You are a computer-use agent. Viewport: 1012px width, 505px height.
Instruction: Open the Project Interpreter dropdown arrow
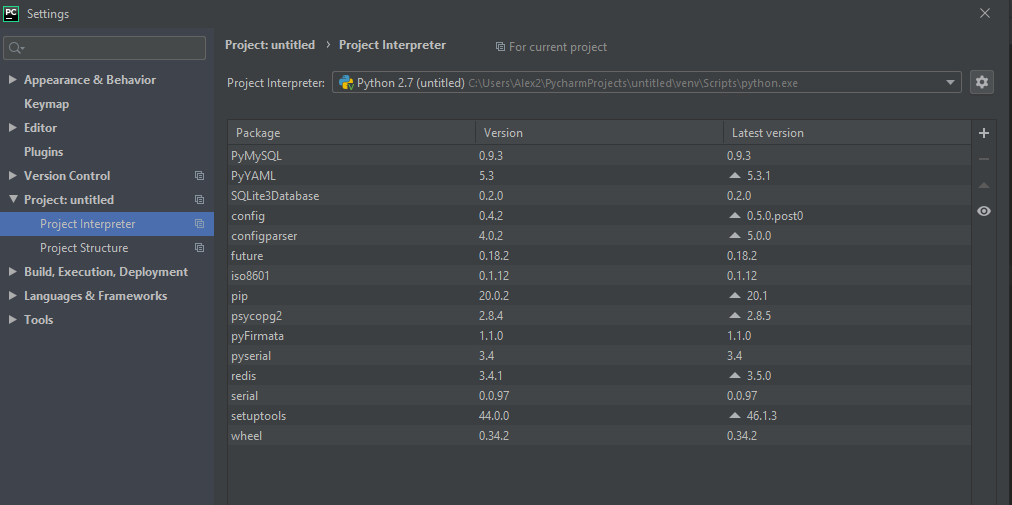point(950,83)
